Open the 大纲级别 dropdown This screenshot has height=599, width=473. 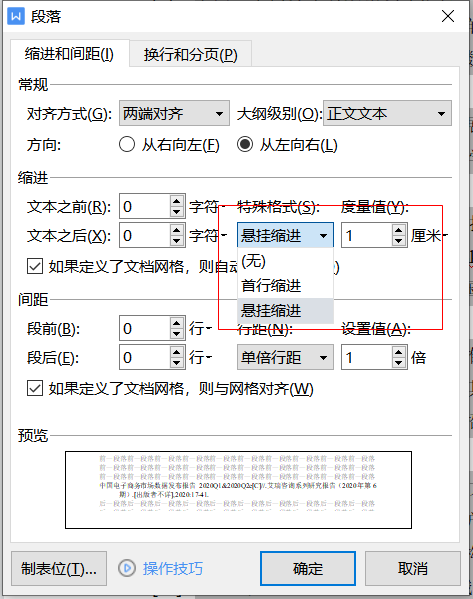click(387, 113)
